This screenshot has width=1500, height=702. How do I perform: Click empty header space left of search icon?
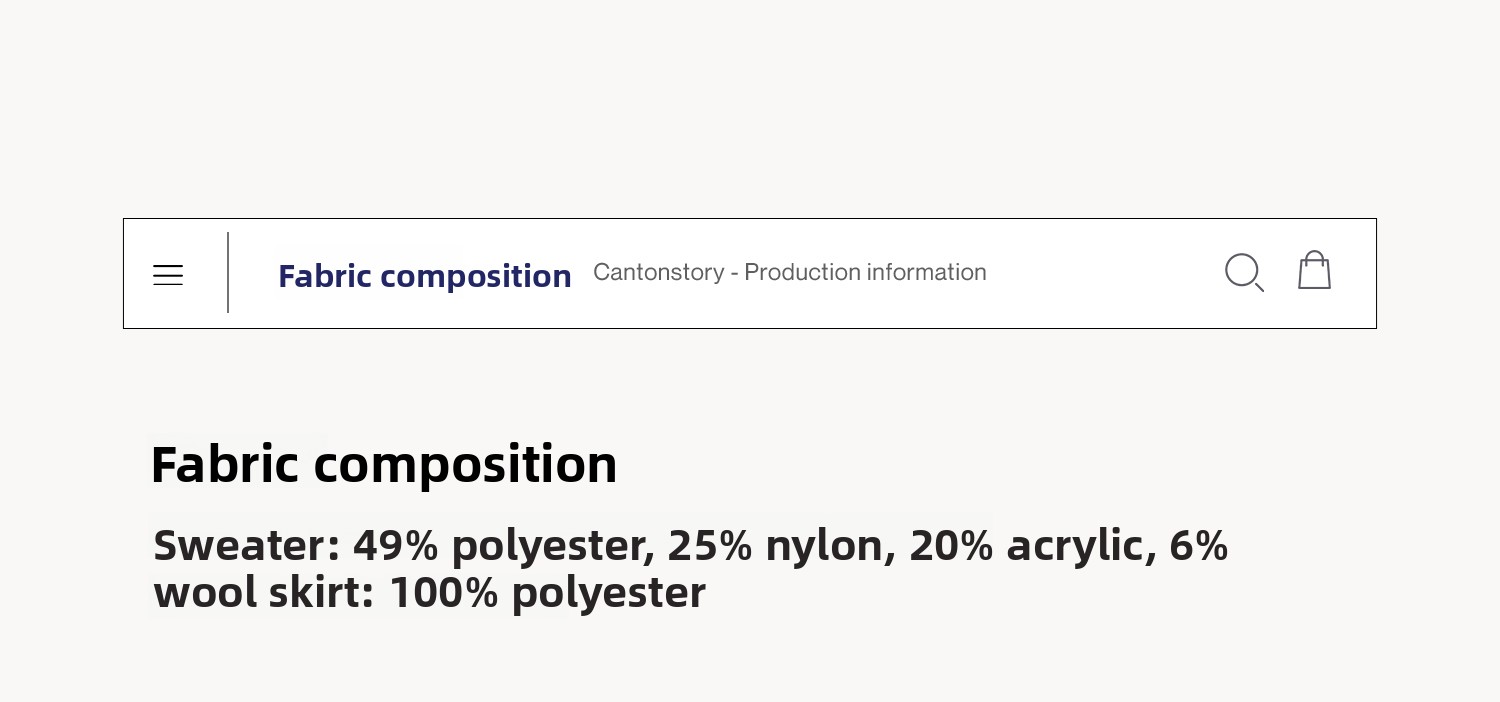point(1100,273)
